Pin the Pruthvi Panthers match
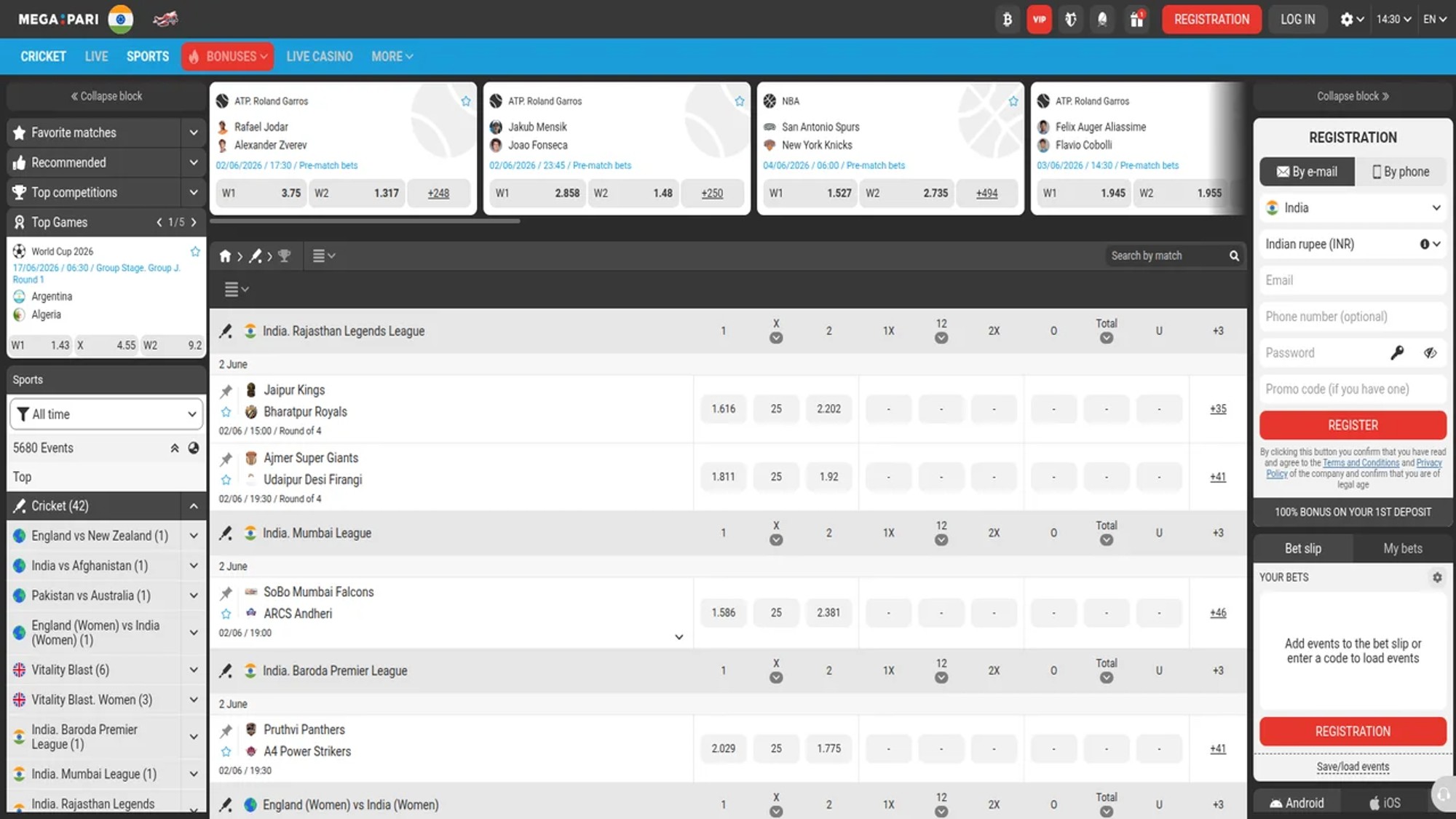 click(226, 730)
